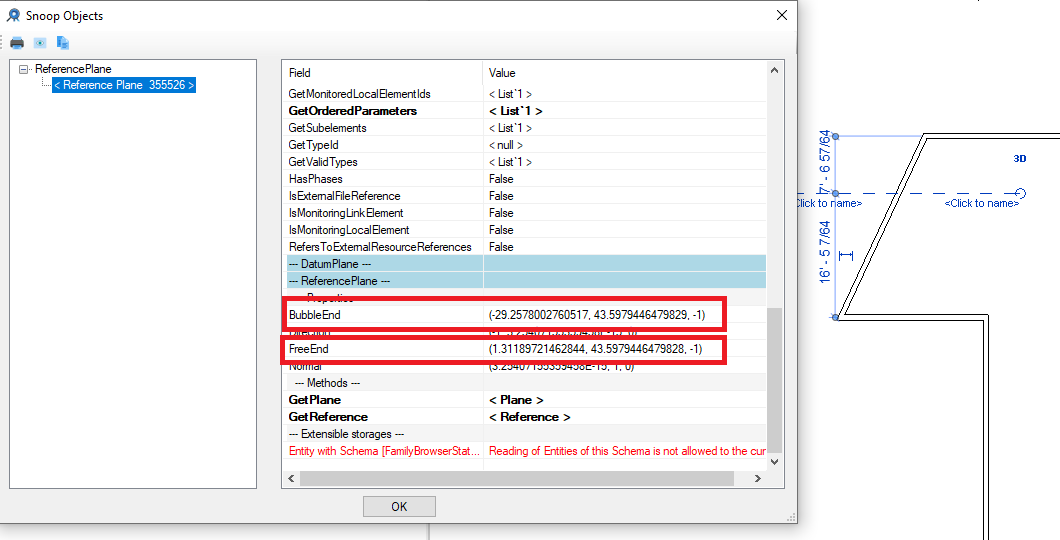Click the copy document icon in toolbar
Viewport: 1060px width, 540px height.
[x=63, y=43]
